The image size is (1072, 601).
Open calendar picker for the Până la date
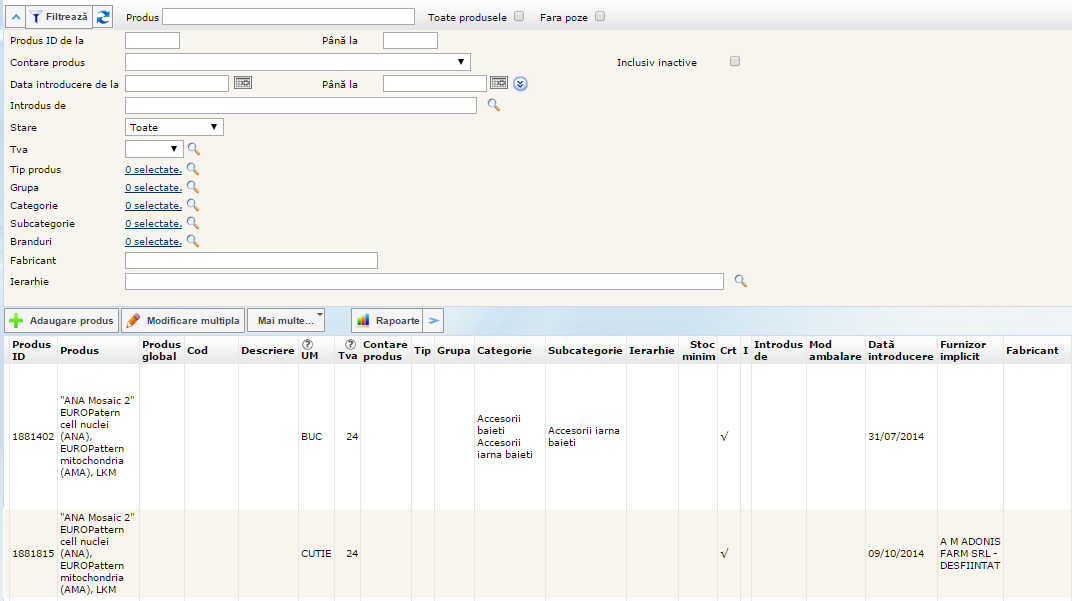click(x=499, y=83)
